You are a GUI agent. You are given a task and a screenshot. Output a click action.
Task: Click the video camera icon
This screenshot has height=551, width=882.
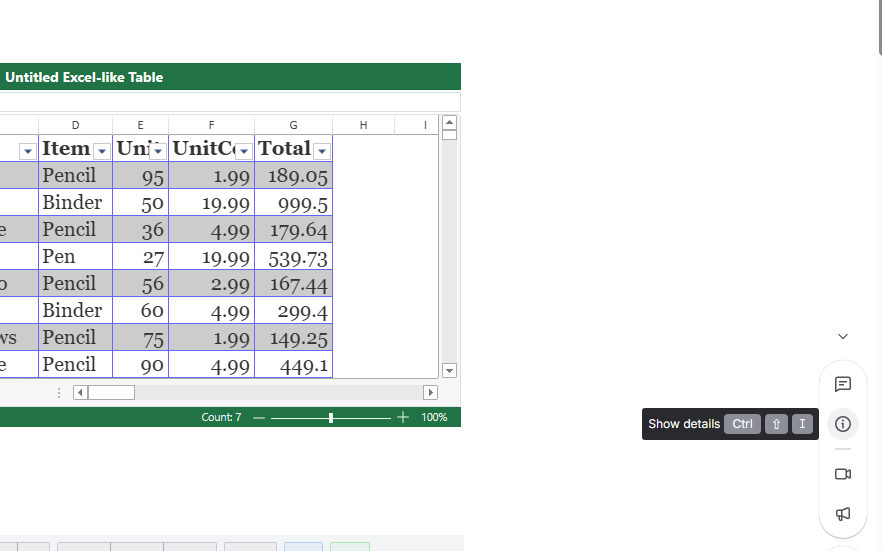843,474
